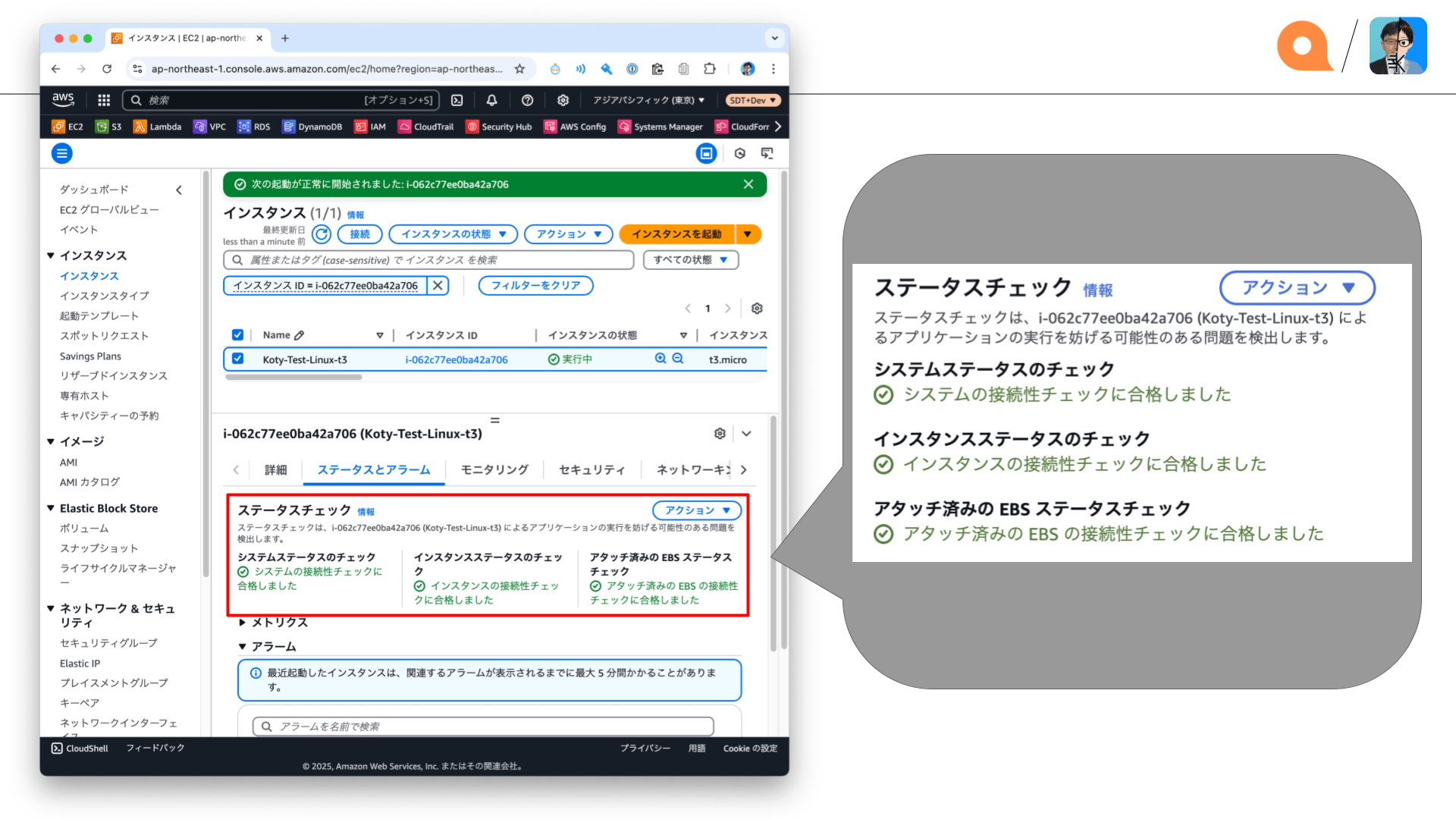Clear filters button

tap(535, 285)
